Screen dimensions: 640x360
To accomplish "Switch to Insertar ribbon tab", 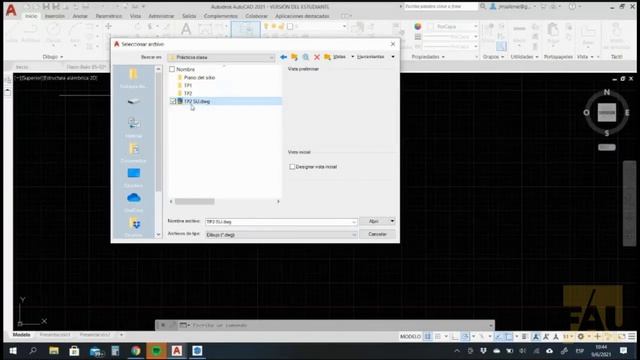I will [x=55, y=16].
